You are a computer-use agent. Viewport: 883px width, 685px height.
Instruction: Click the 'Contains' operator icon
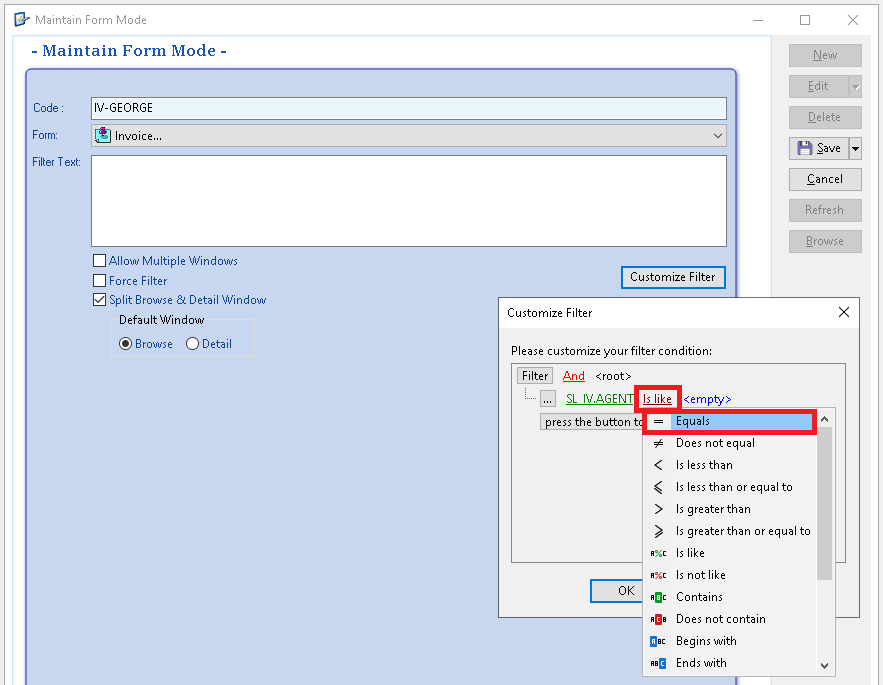pos(658,597)
